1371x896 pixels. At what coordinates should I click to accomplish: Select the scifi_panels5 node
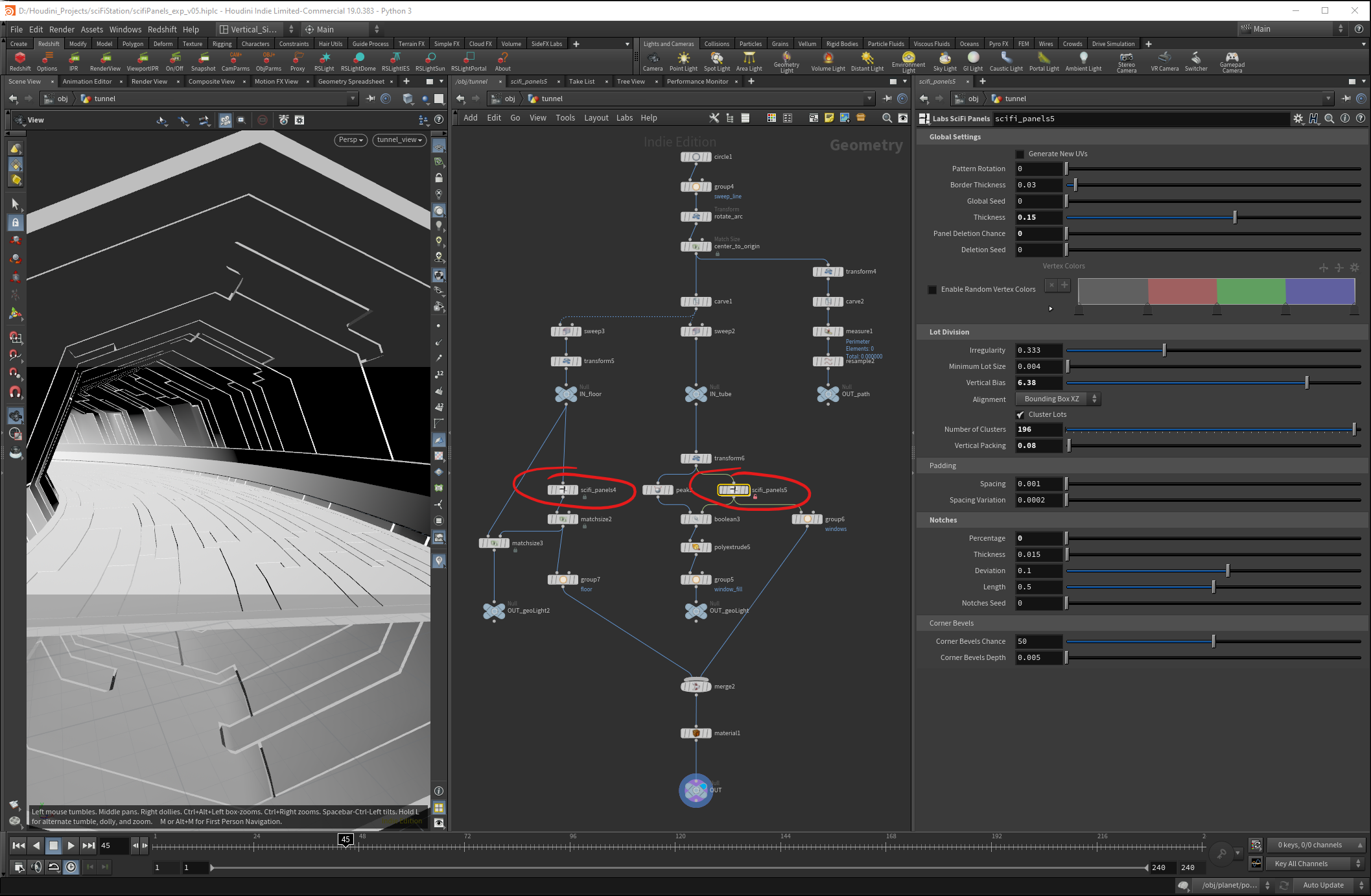tap(733, 490)
